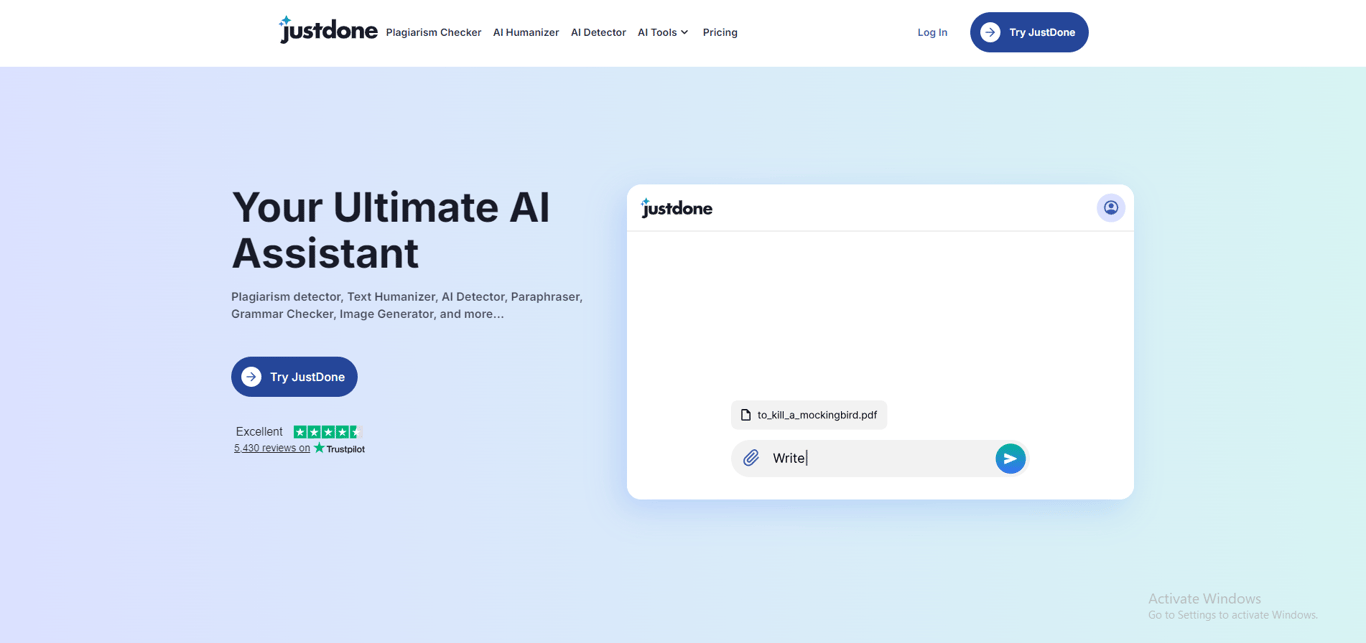Click the Log In link
Image resolution: width=1366 pixels, height=643 pixels.
point(932,32)
